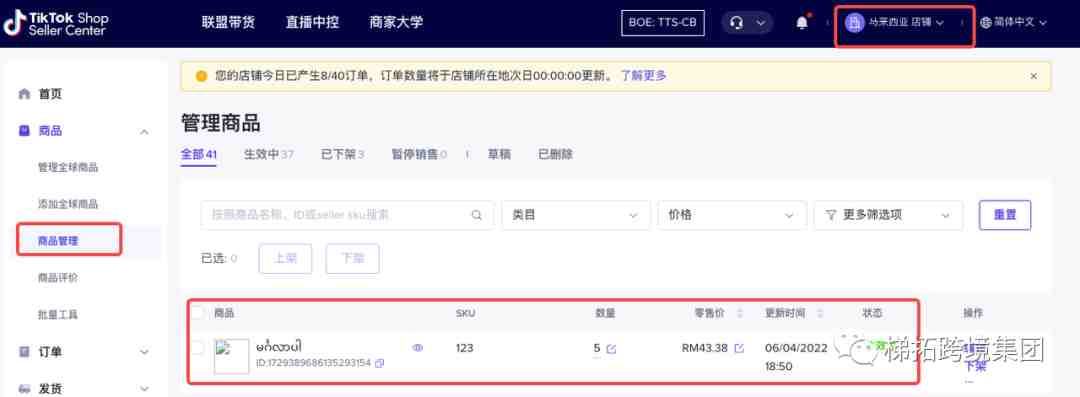Click the product search input field

tap(347, 215)
